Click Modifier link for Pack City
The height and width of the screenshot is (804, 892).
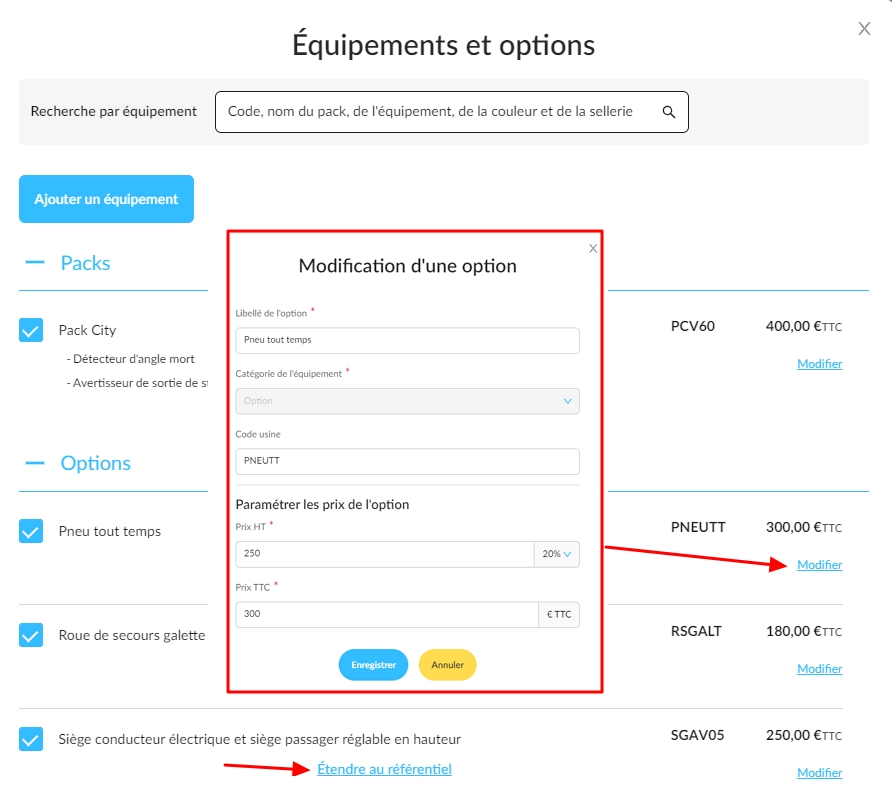point(819,364)
